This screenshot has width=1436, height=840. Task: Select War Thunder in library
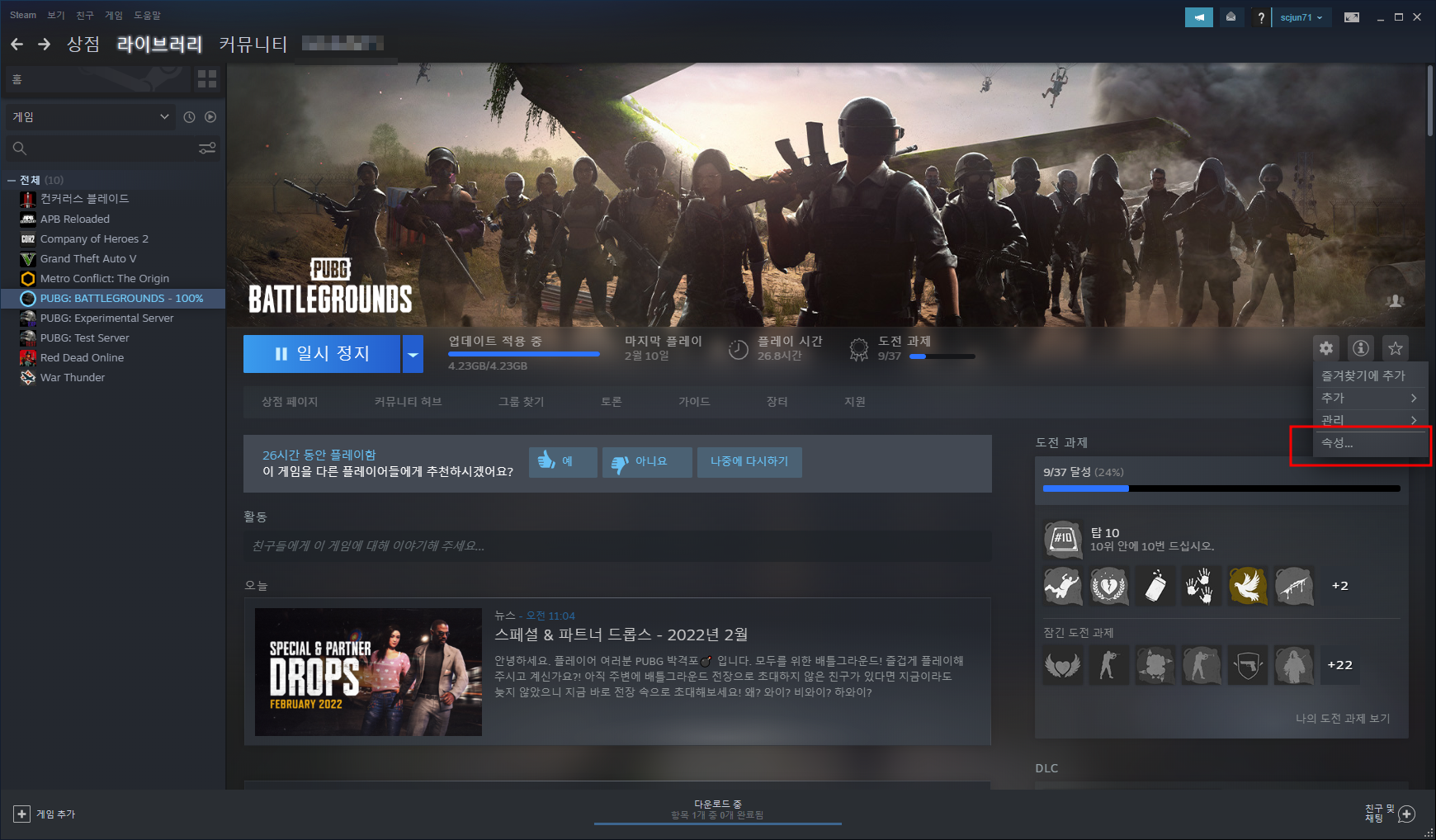(113, 377)
